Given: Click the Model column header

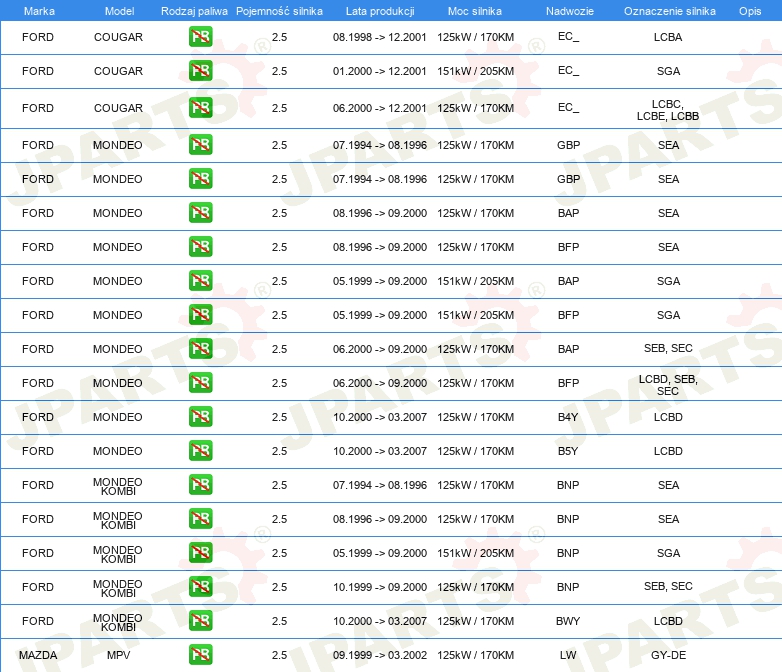Looking at the screenshot, I should (119, 11).
